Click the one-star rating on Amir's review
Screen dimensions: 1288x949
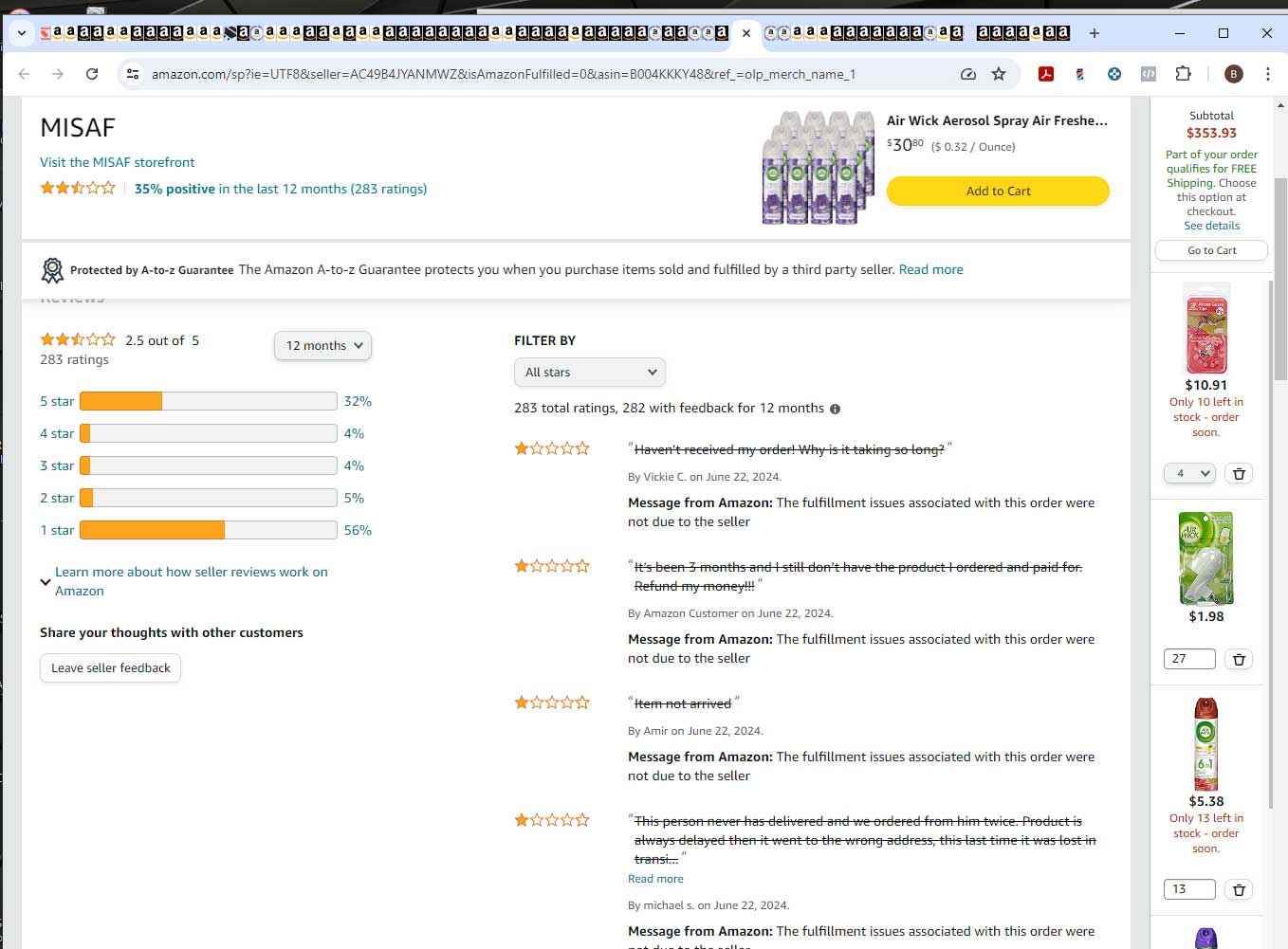pyautogui.click(x=552, y=703)
